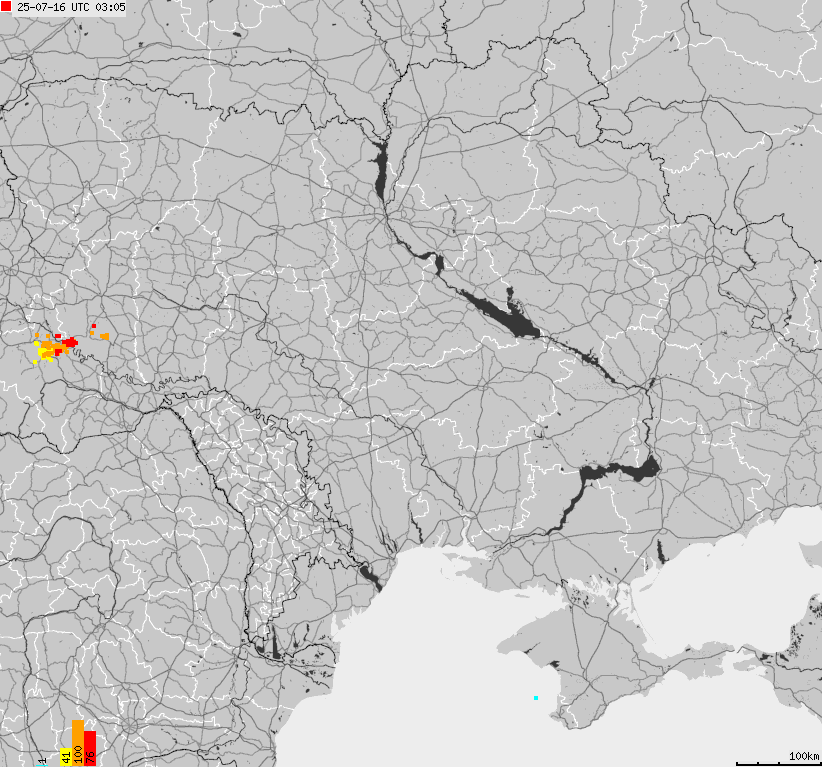The height and width of the screenshot is (767, 822).
Task: Select the timestamp text 25-07-16 UTC 03:05
Action: pos(71,7)
